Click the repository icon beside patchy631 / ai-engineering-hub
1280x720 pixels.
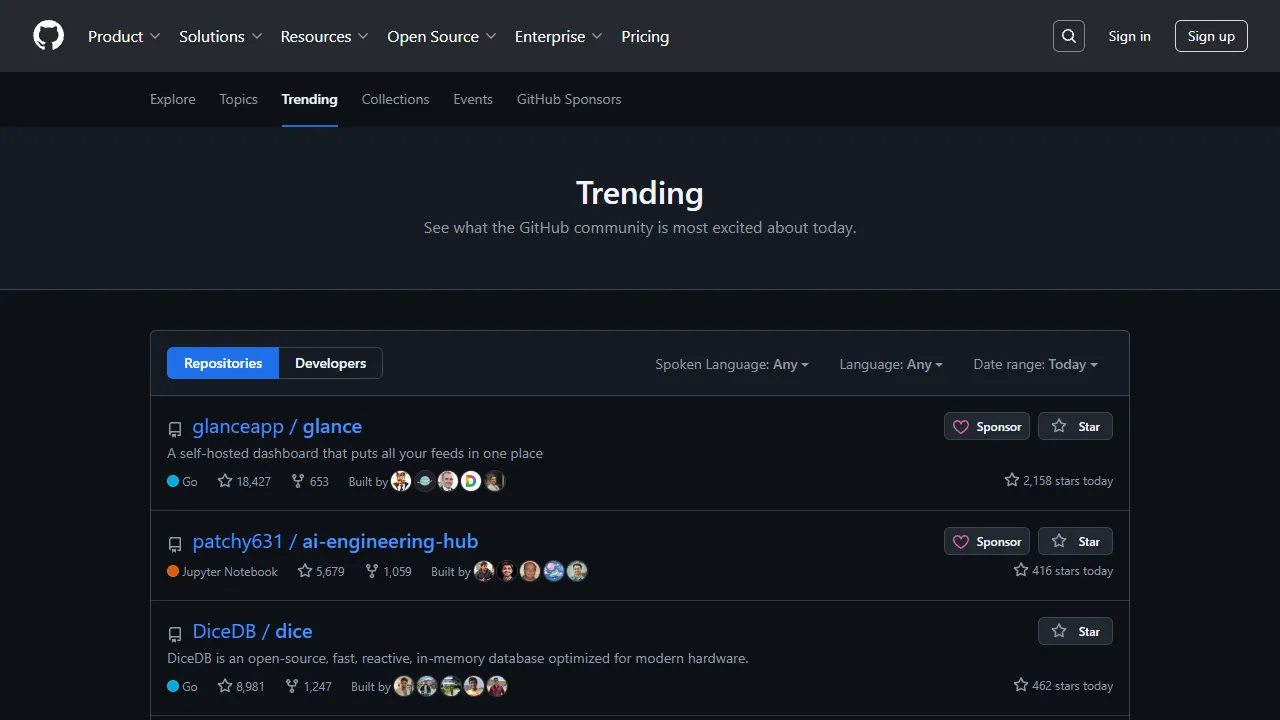point(175,544)
